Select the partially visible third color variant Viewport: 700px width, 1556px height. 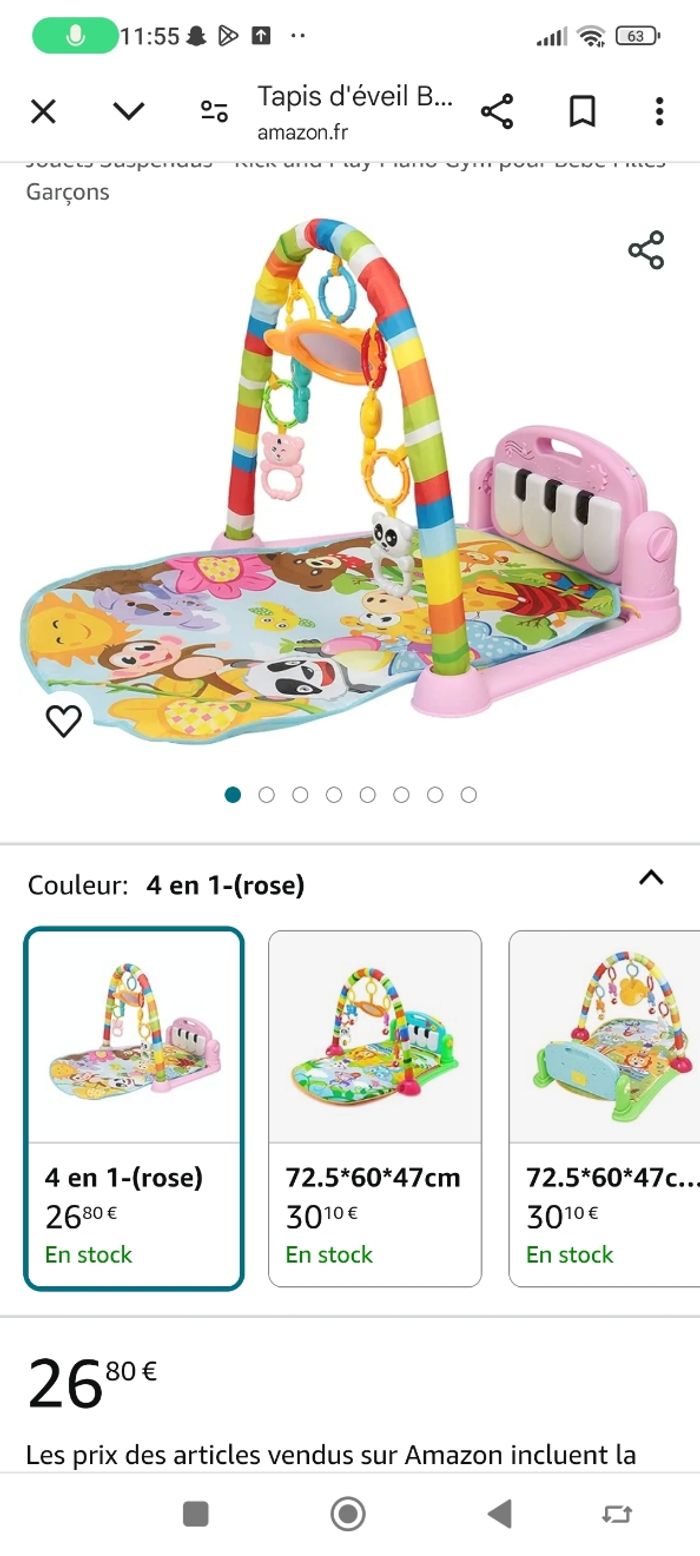pos(604,1108)
